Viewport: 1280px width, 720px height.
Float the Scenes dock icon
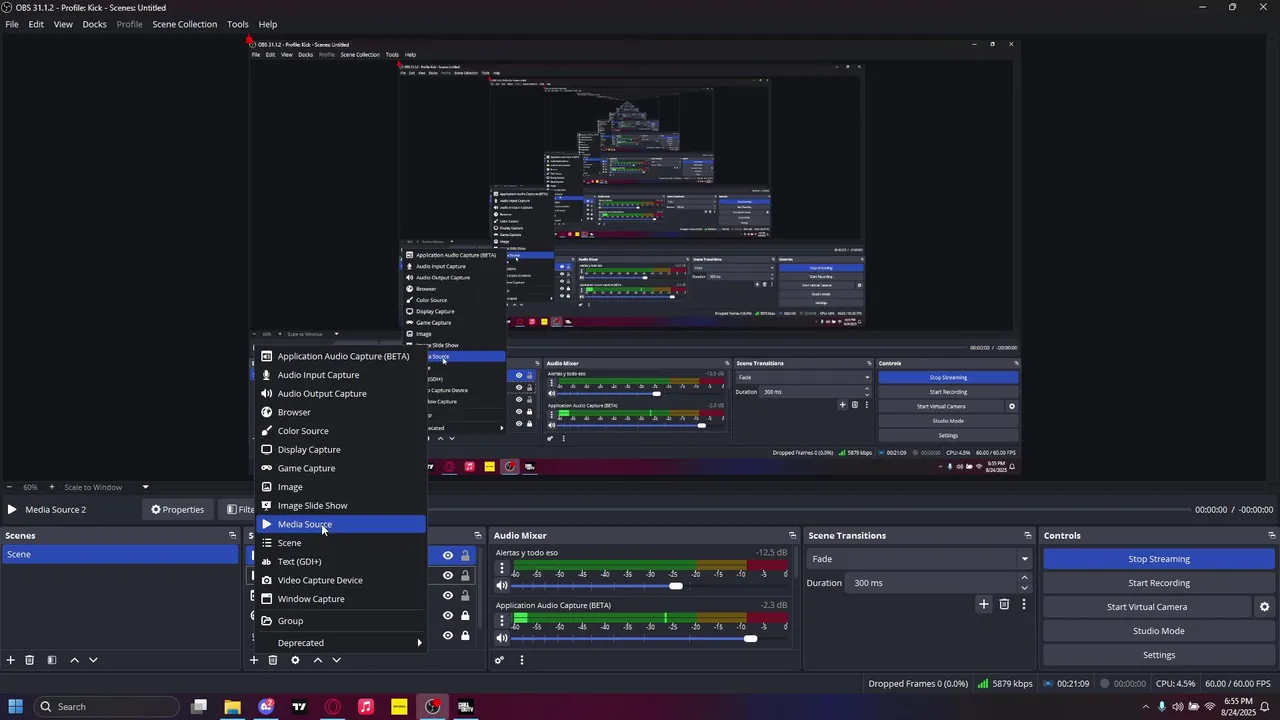233,536
